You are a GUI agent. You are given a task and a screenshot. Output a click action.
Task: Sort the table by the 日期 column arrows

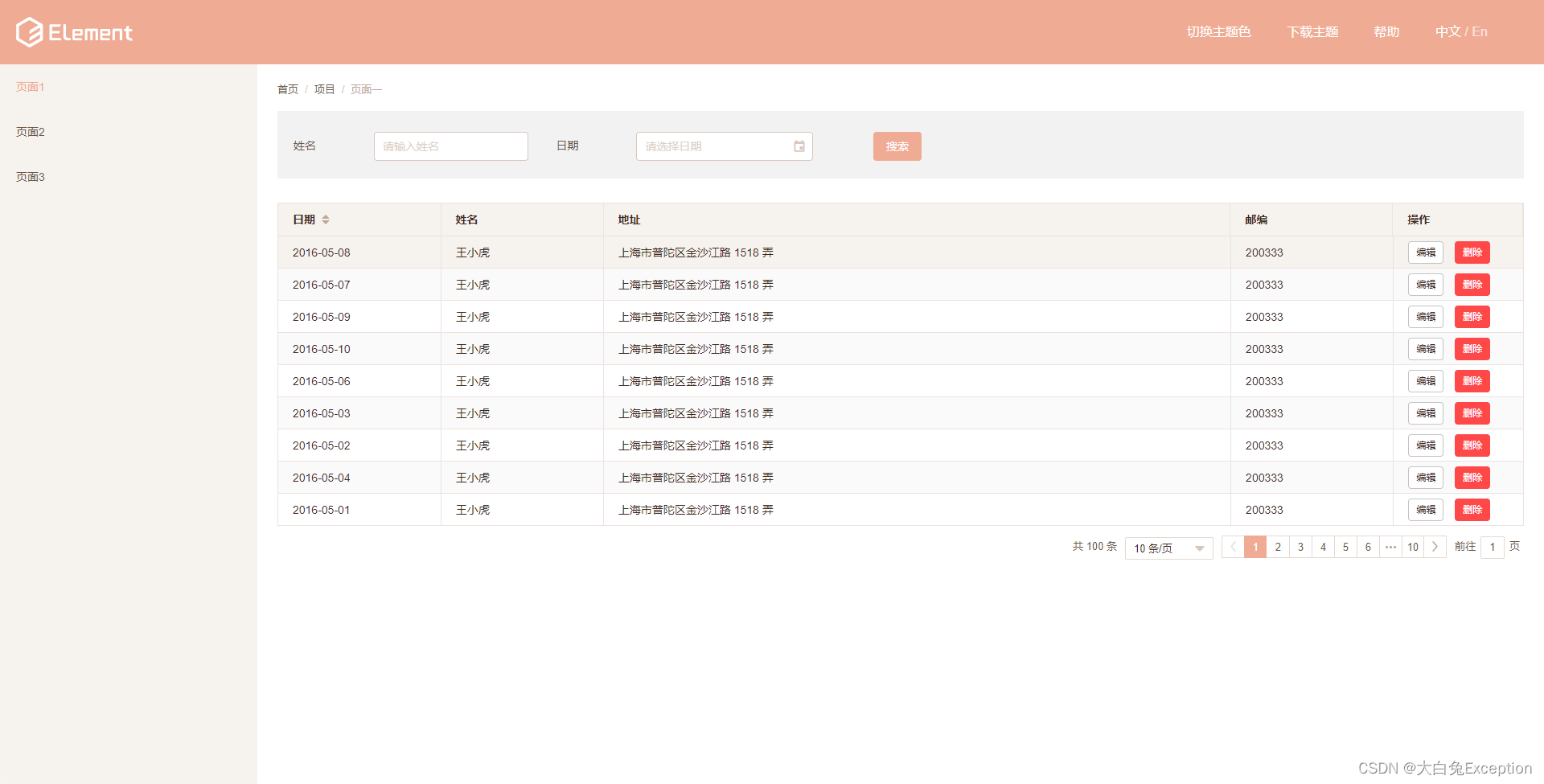click(x=326, y=220)
